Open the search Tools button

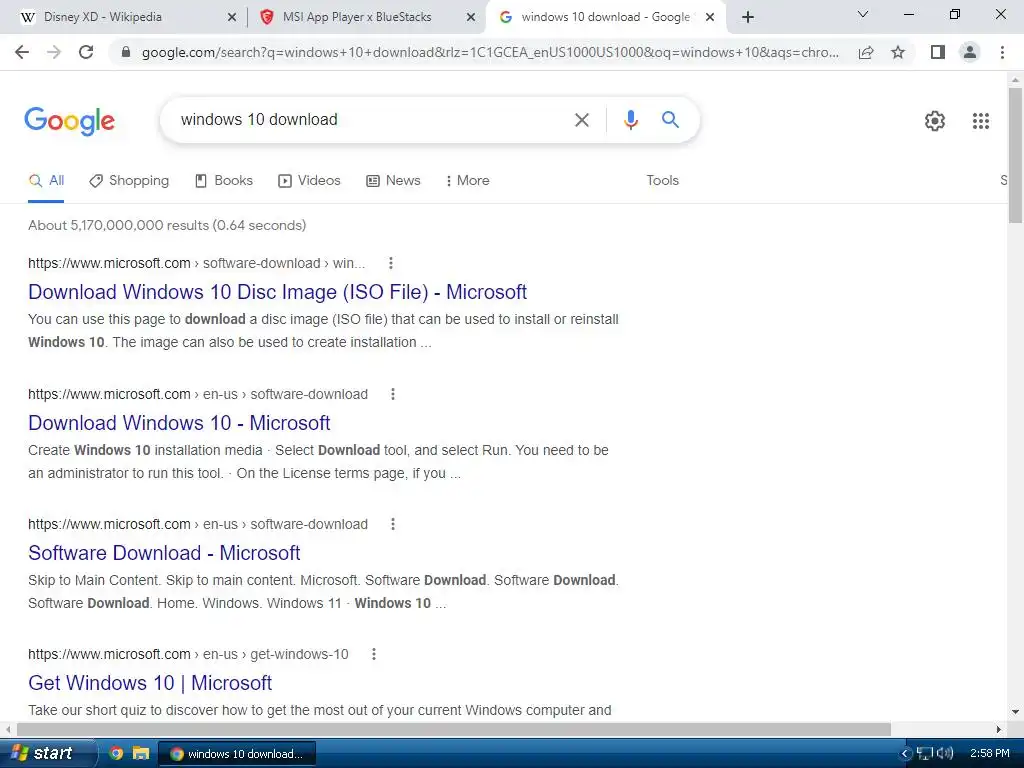662,180
